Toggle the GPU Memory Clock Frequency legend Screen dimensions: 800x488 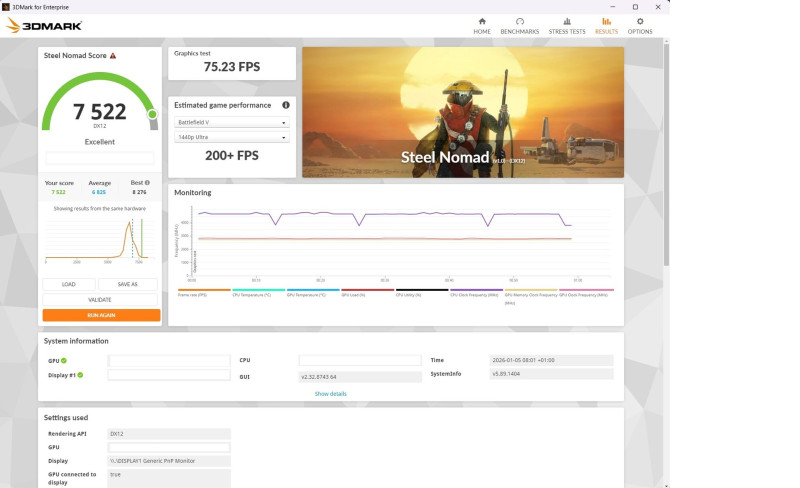pos(531,297)
